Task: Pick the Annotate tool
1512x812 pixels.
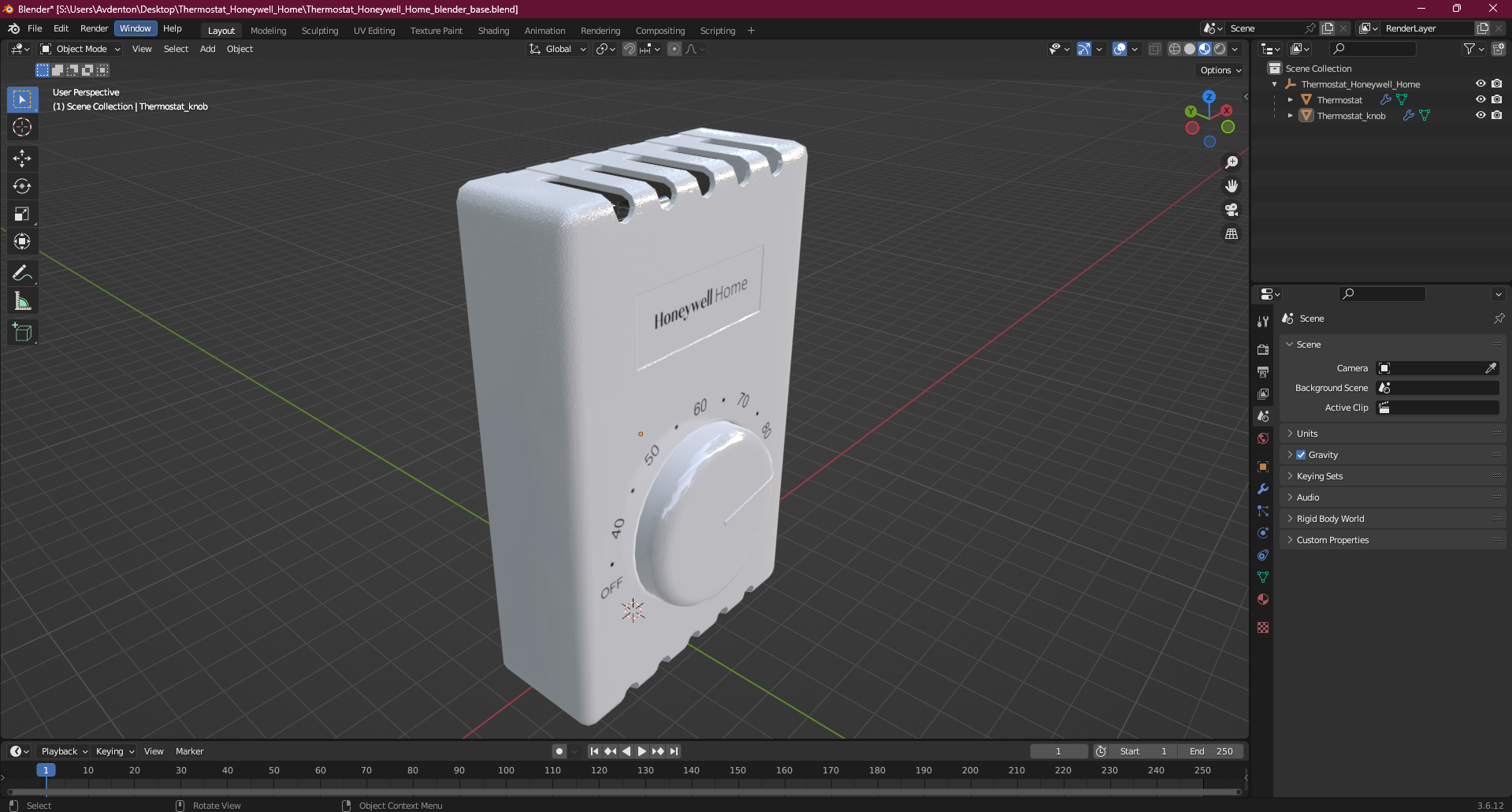Action: (22, 273)
